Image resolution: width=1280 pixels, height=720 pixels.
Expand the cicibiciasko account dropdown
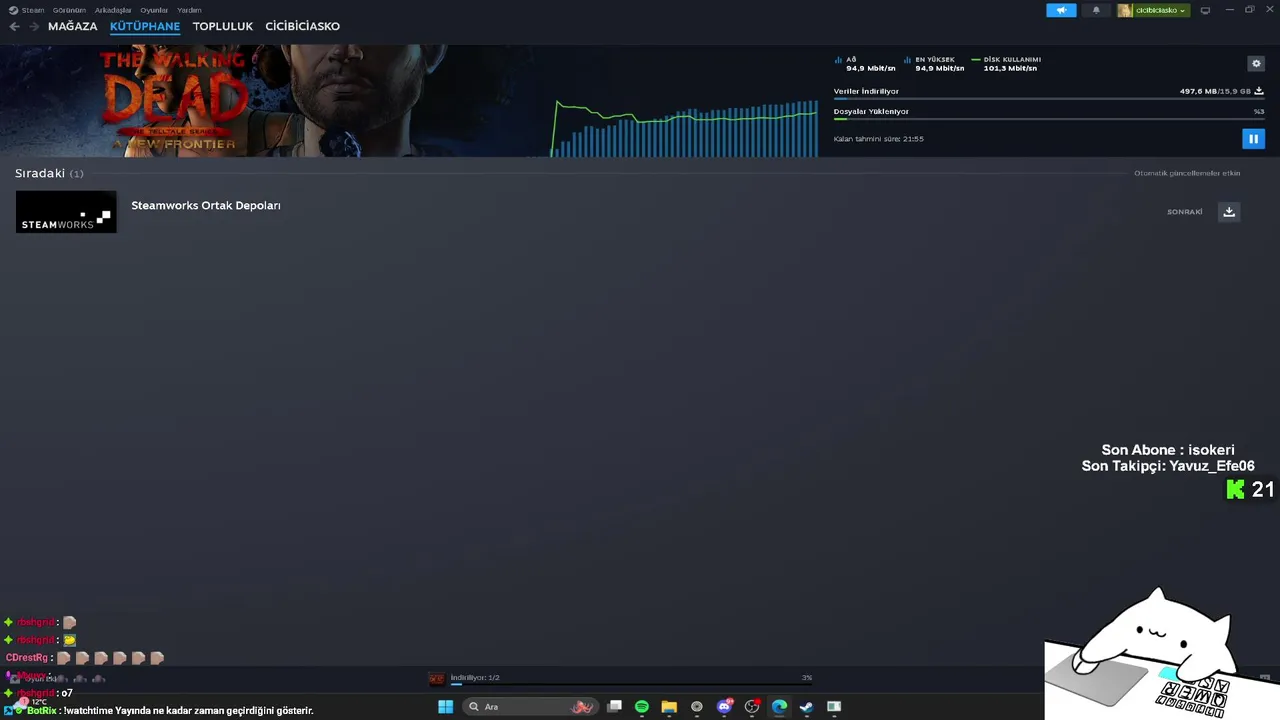(x=1153, y=10)
